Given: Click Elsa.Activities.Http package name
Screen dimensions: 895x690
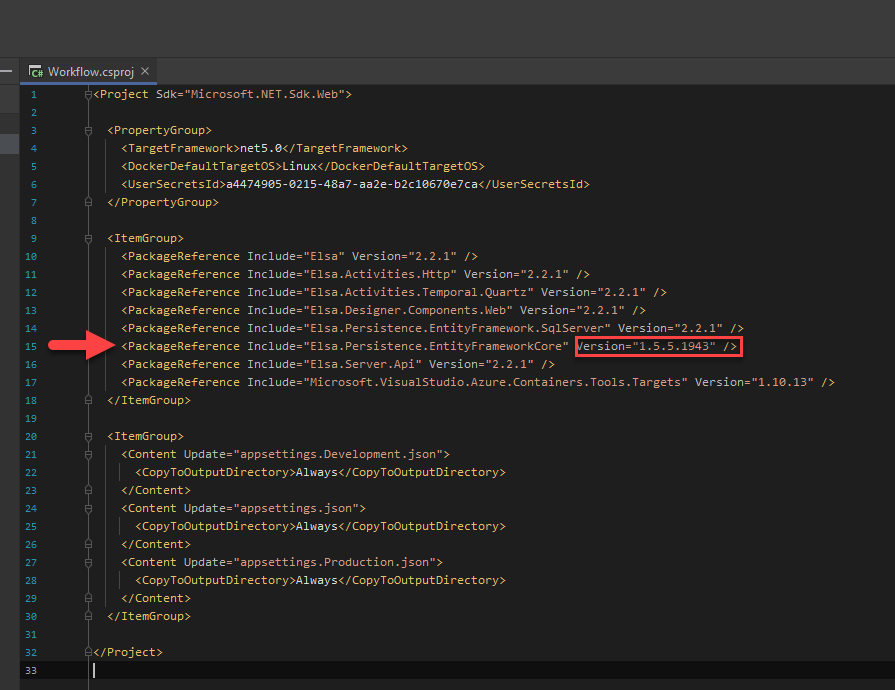Looking at the screenshot, I should (x=380, y=275).
